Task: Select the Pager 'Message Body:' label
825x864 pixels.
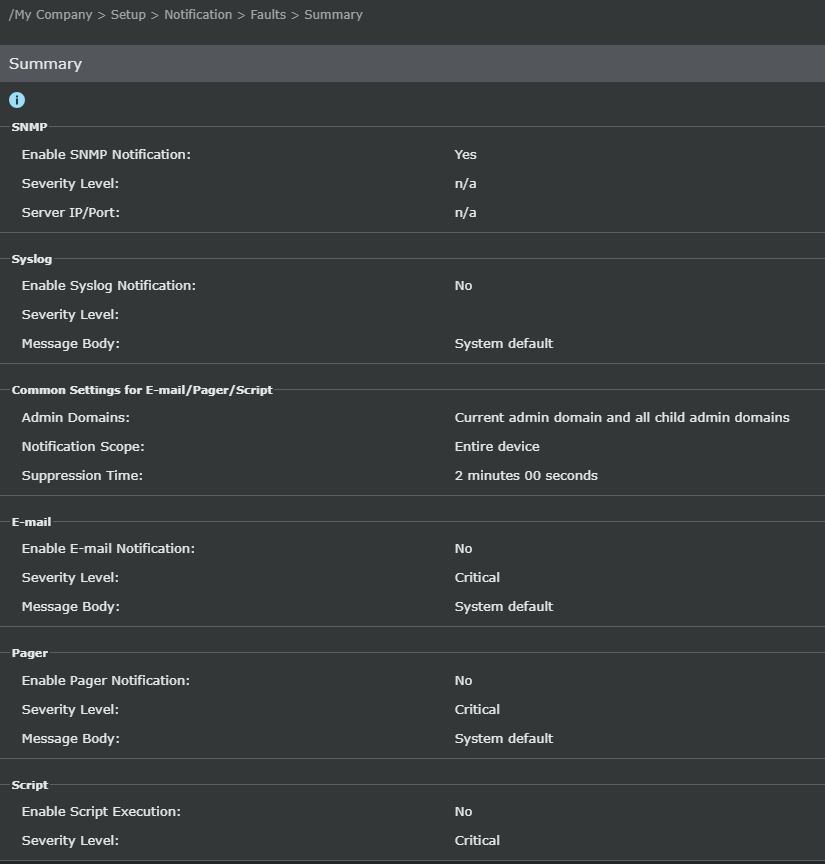Action: [71, 738]
